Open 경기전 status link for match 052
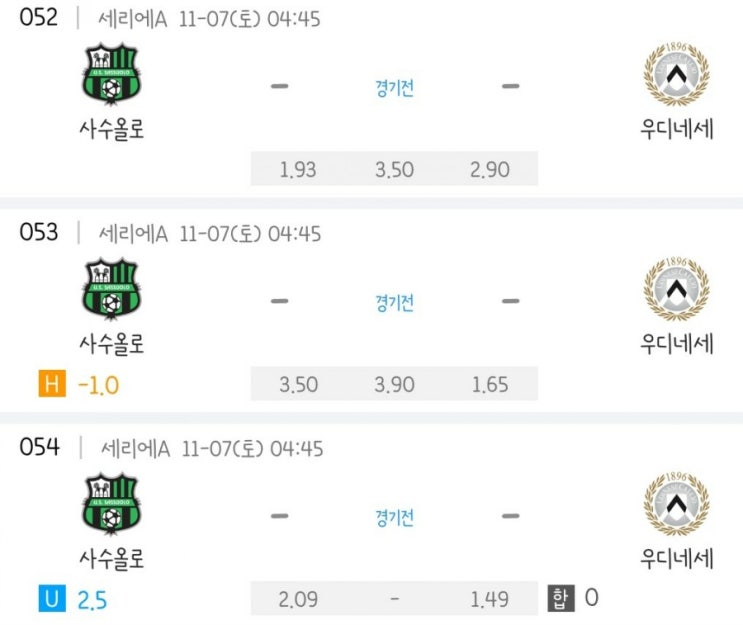 pos(395,88)
